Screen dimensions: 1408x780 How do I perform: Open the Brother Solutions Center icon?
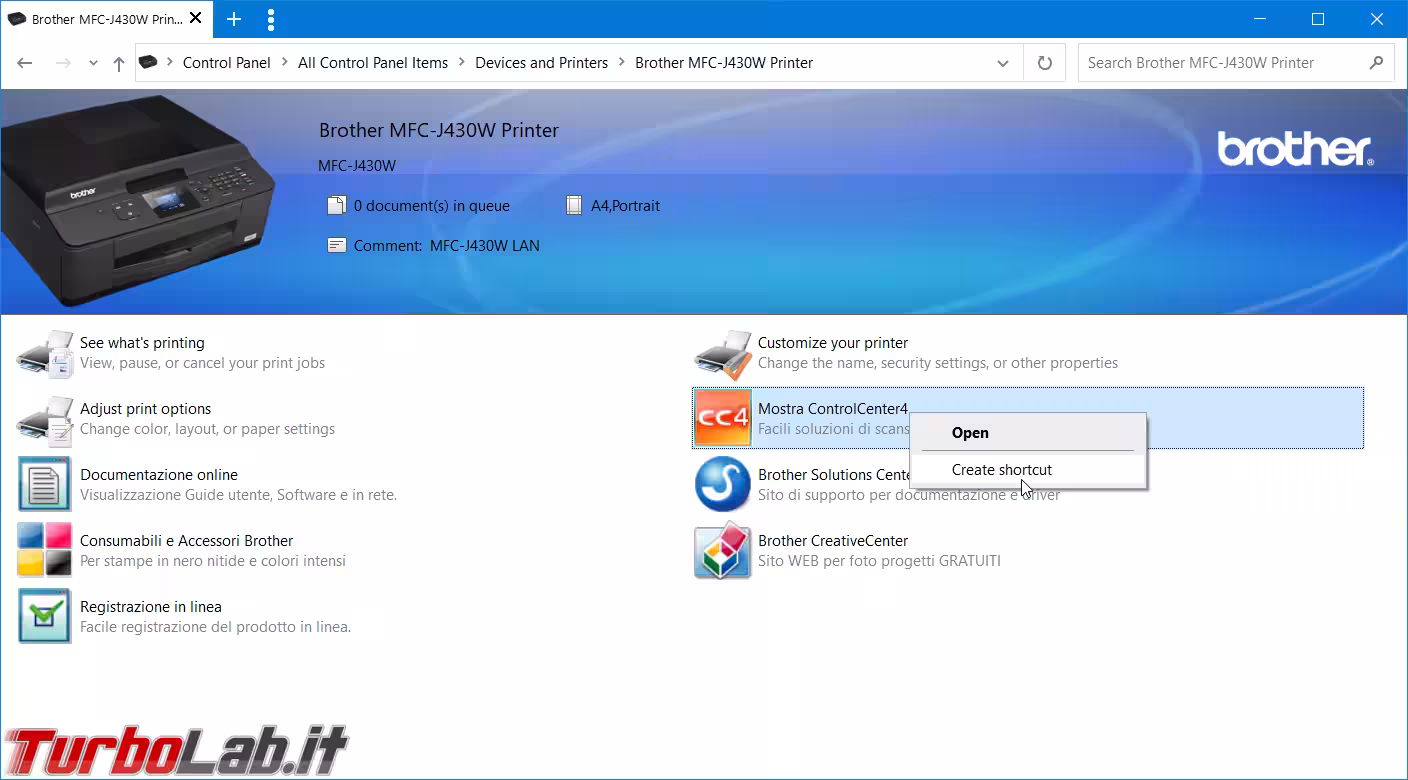coord(722,484)
